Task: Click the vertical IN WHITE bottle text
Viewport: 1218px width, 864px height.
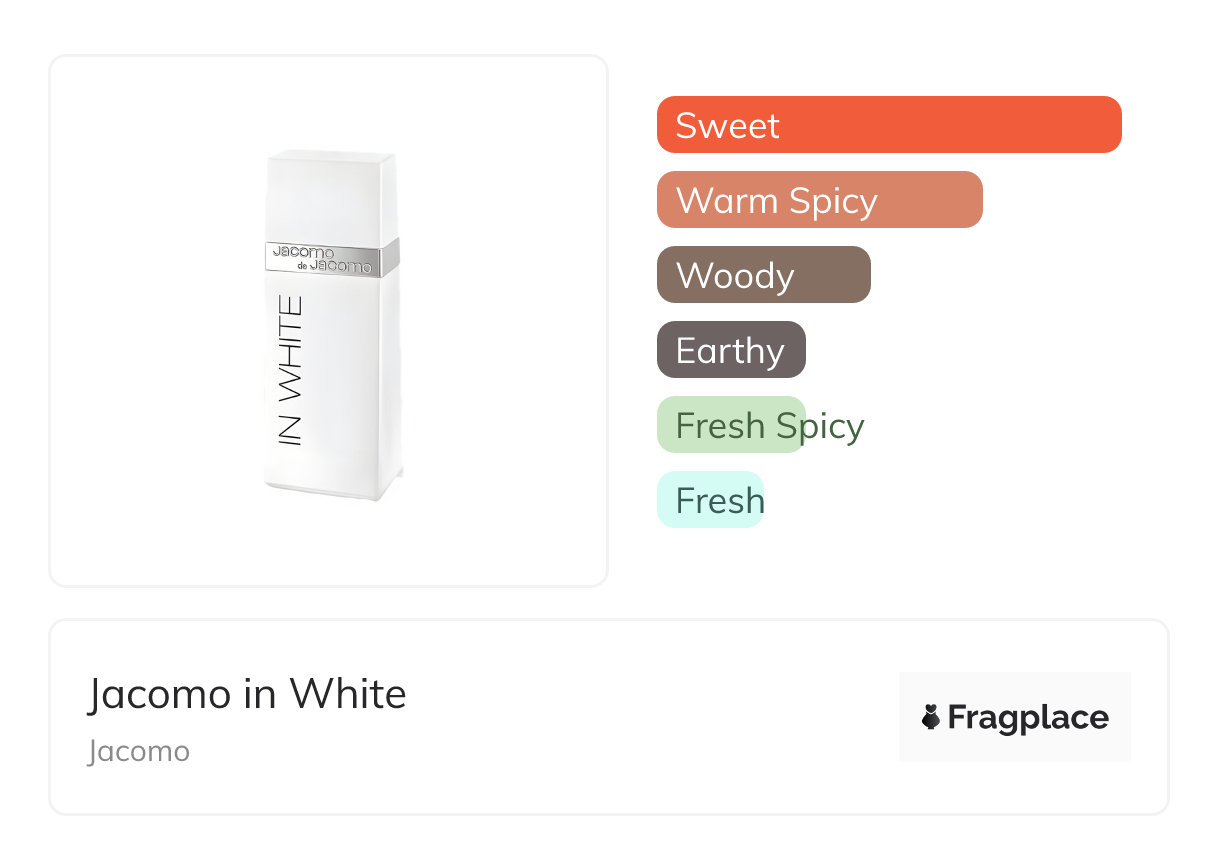Action: point(289,370)
